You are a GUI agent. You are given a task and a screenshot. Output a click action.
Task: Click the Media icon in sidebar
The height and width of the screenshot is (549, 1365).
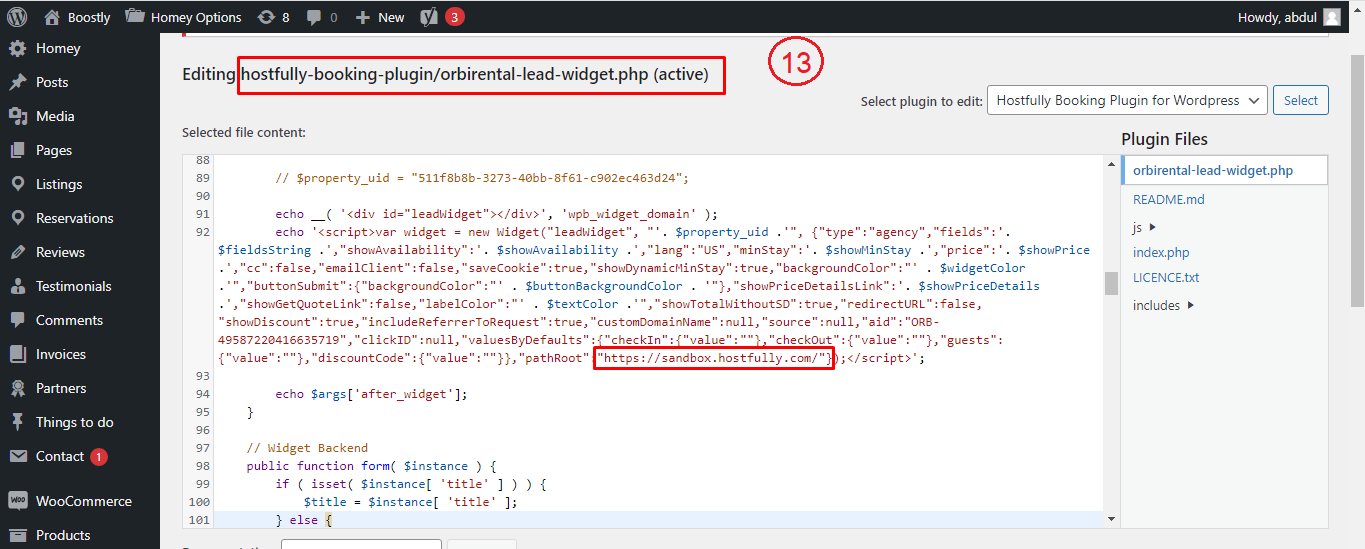17,116
